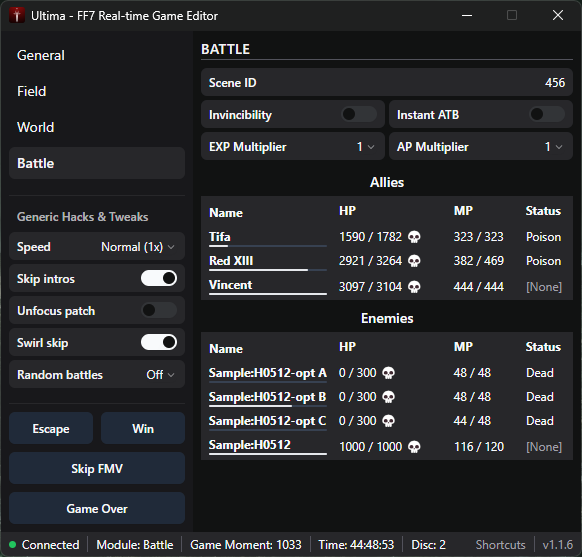582x557 pixels.
Task: Edit Sample:H0512-opt B HP 0 / 300
Action: pyautogui.click(x=357, y=397)
